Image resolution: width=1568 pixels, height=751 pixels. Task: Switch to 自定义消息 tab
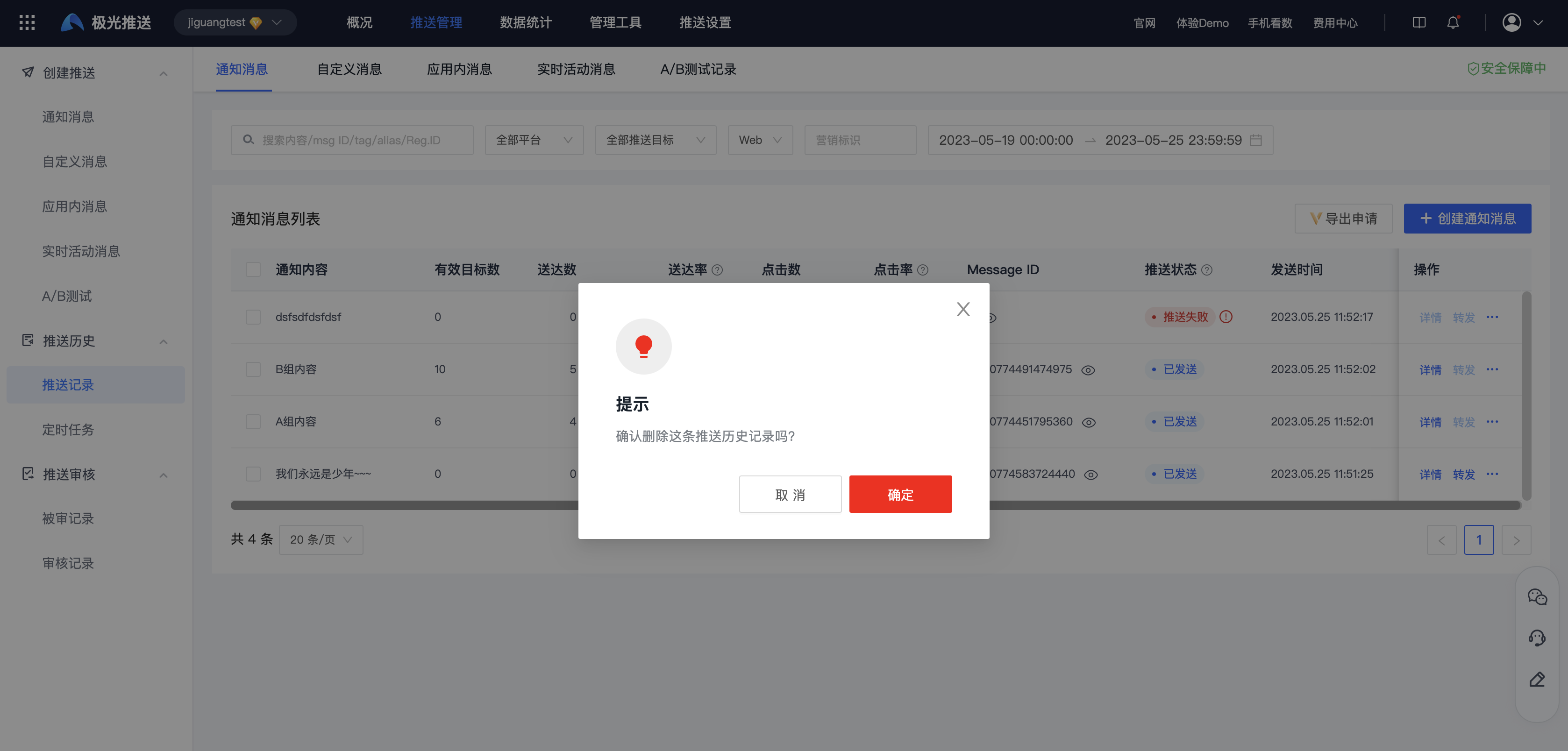(x=349, y=70)
